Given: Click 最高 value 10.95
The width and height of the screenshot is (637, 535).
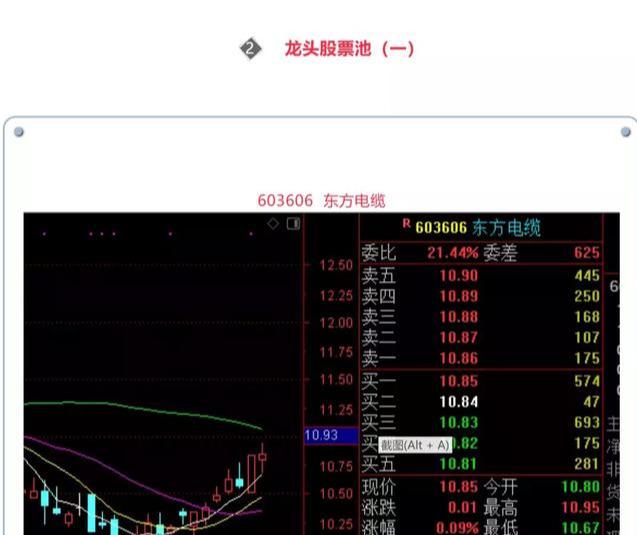Looking at the screenshot, I should coord(581,507).
